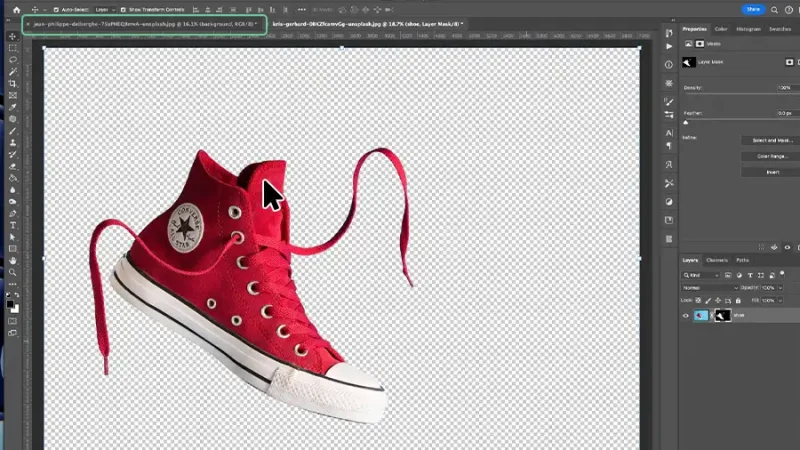
Task: Select the Hand tool
Action: pyautogui.click(x=12, y=261)
